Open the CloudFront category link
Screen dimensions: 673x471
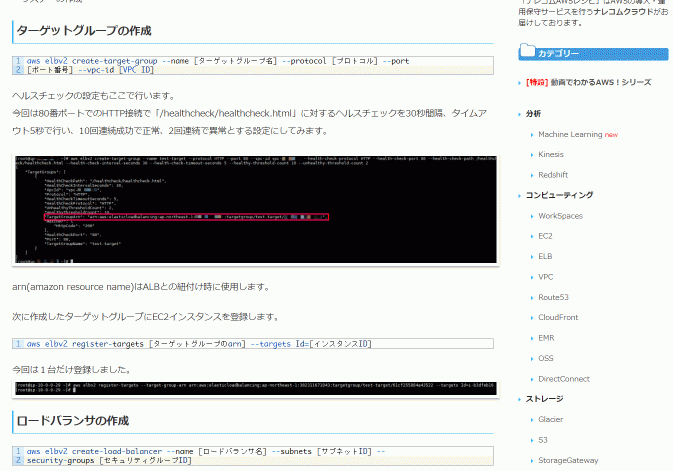pyautogui.click(x=558, y=317)
